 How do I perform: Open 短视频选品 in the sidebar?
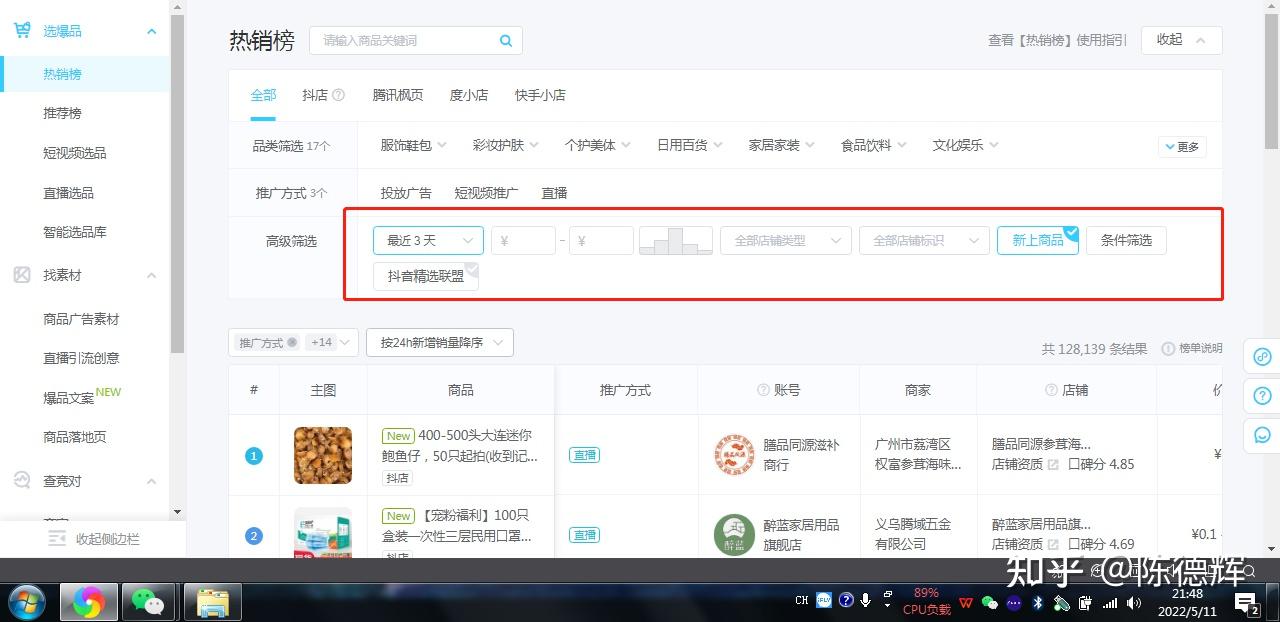pos(75,153)
